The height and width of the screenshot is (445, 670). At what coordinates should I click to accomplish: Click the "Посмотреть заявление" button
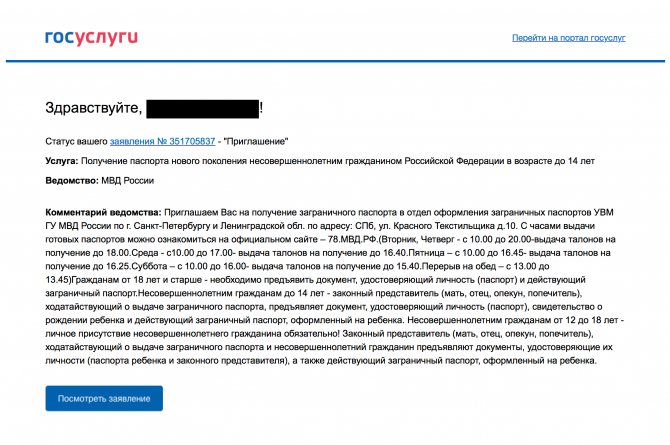(104, 398)
